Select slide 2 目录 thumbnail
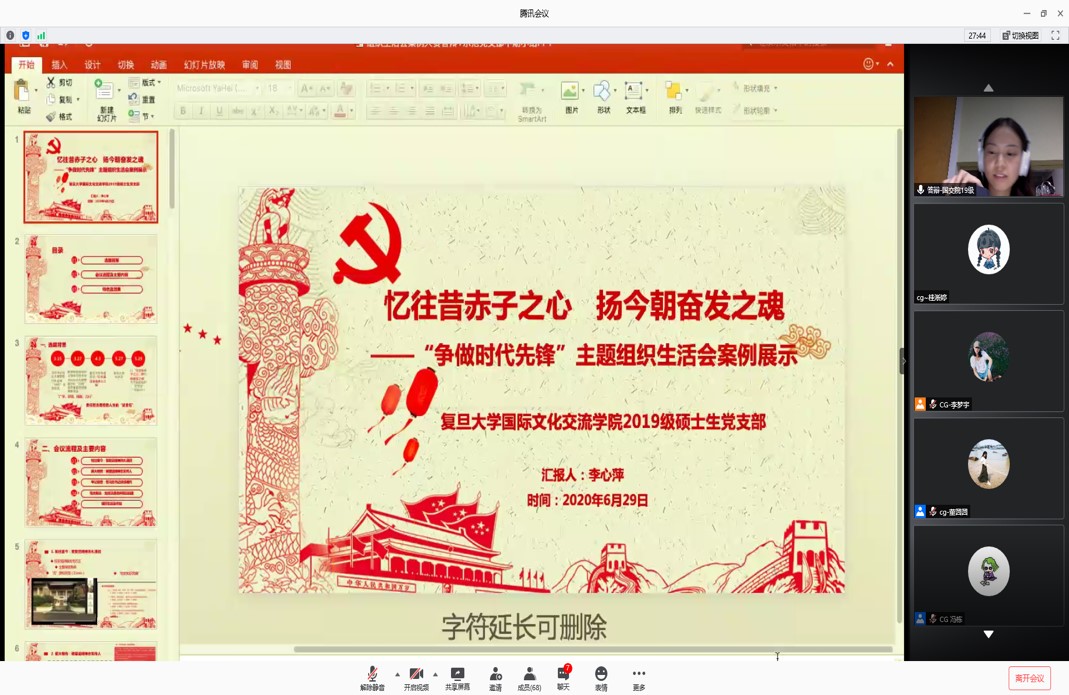Viewport: 1069px width, 695px height. click(91, 279)
